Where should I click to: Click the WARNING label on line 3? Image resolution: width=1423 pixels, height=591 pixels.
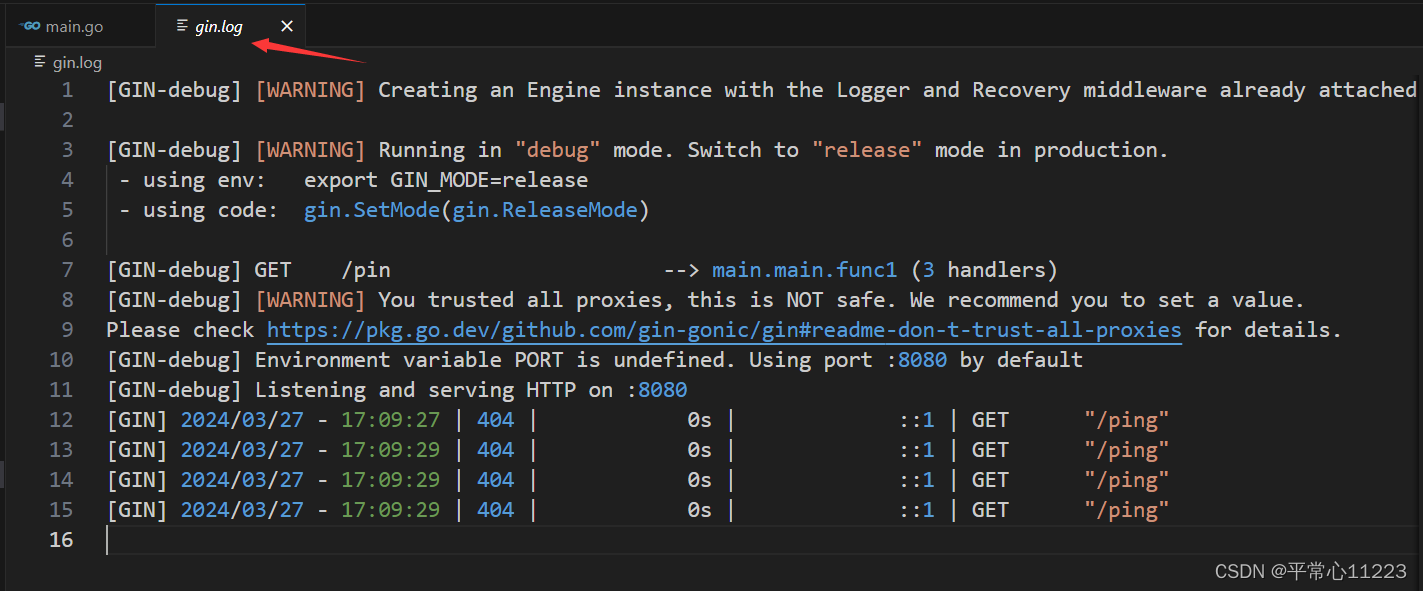pyautogui.click(x=309, y=149)
